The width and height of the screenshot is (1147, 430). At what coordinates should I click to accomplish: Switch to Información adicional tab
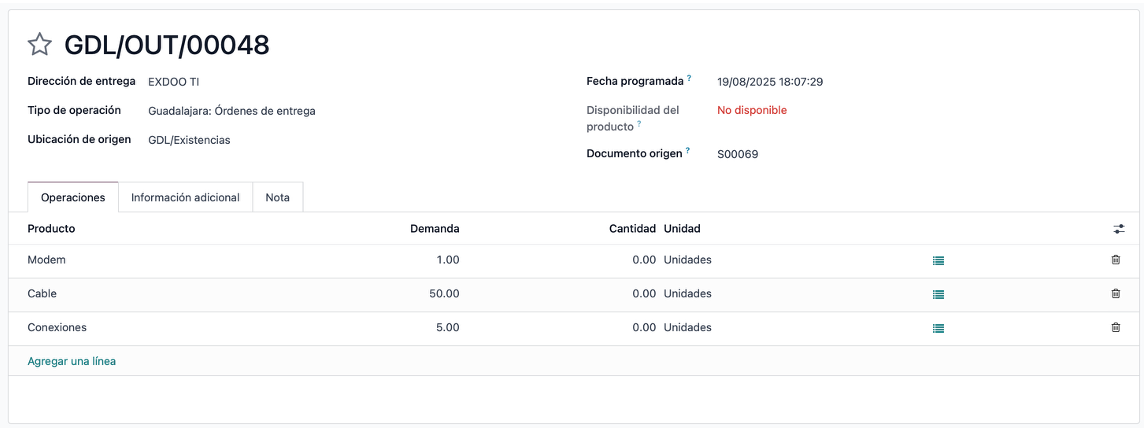coord(185,197)
